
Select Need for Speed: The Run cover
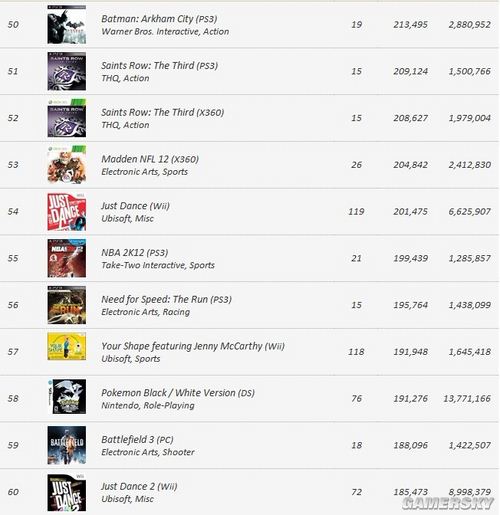tap(67, 305)
